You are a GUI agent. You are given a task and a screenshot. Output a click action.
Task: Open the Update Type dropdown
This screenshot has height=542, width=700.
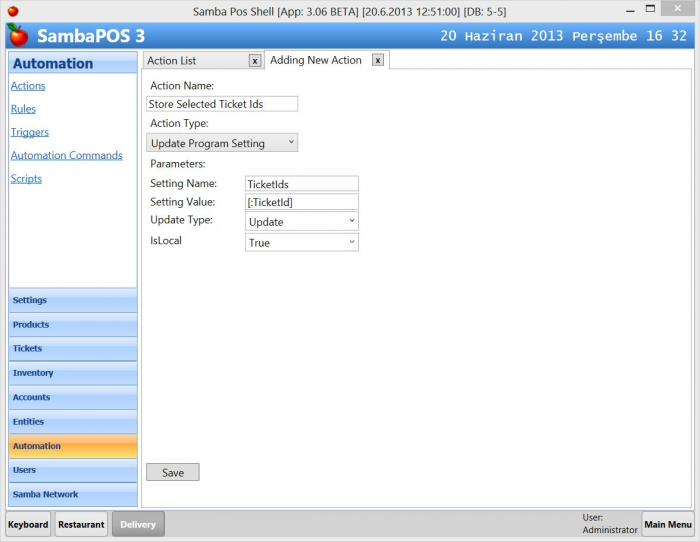(301, 221)
